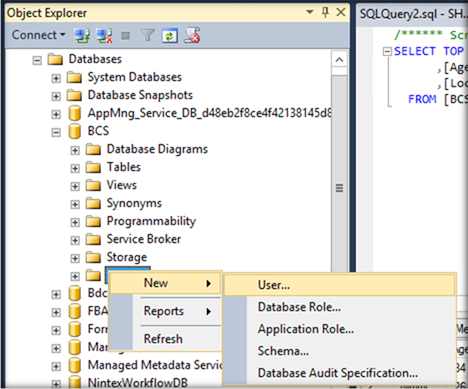Image resolution: width=468 pixels, height=389 pixels.
Task: Select the Databases folder icon
Action: pyautogui.click(x=55, y=59)
